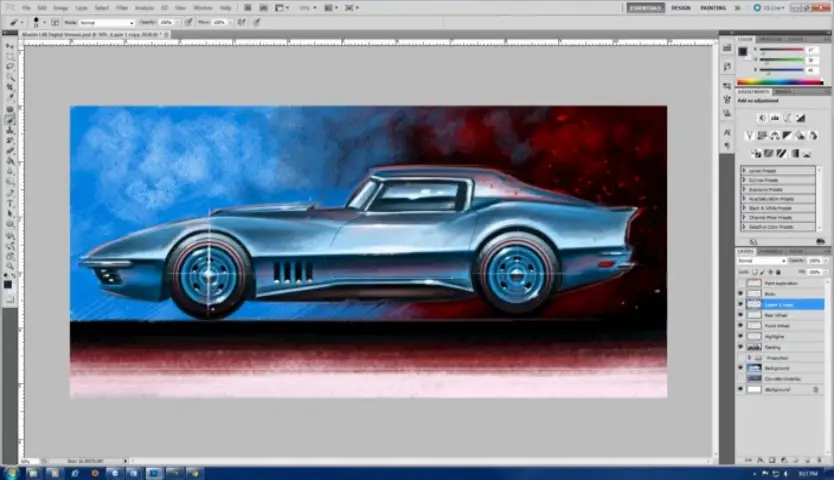The height and width of the screenshot is (480, 834).
Task: Open the Character panel from dock
Action: click(x=727, y=132)
